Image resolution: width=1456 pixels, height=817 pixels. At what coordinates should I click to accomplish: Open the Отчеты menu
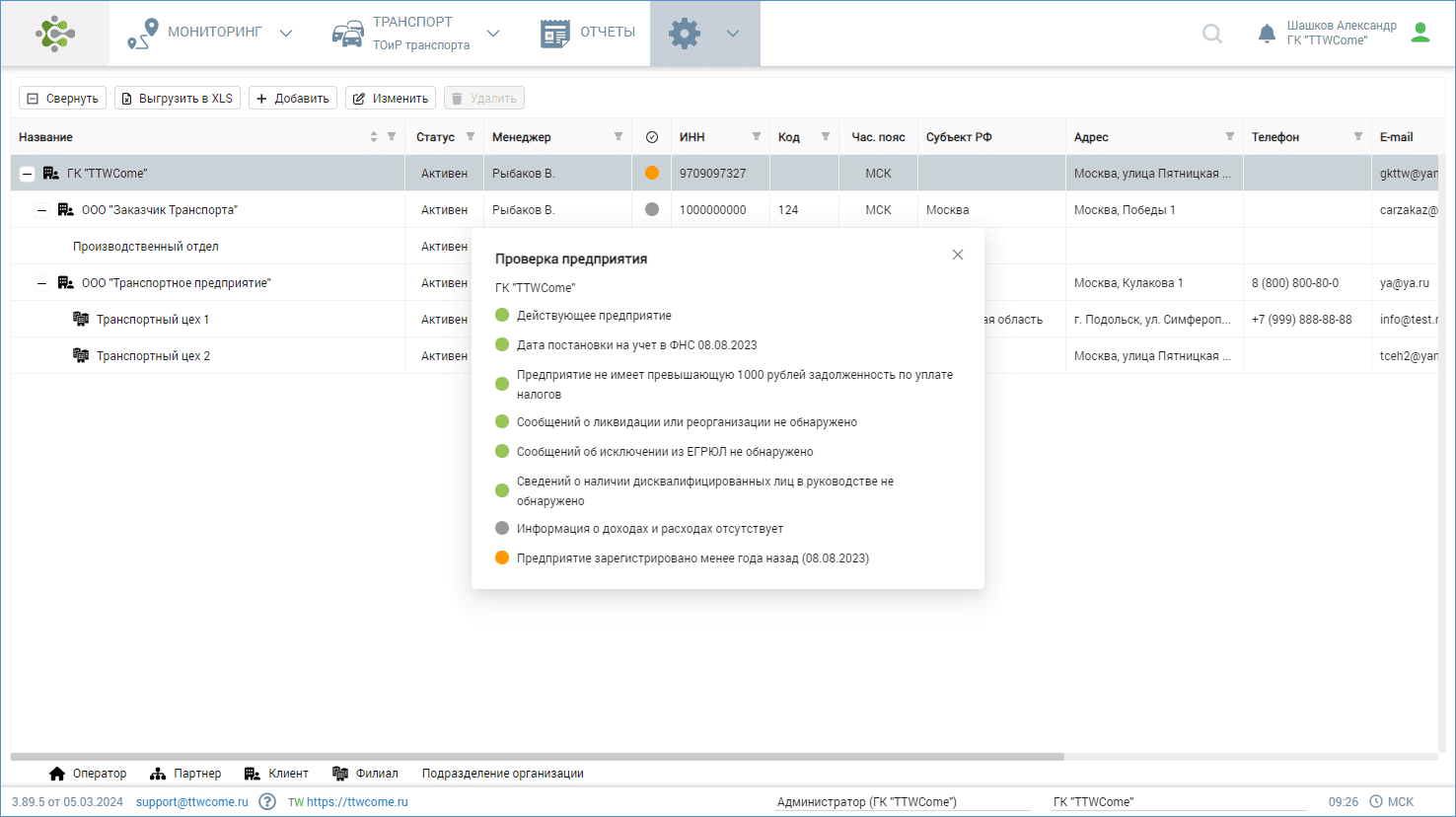click(x=589, y=33)
